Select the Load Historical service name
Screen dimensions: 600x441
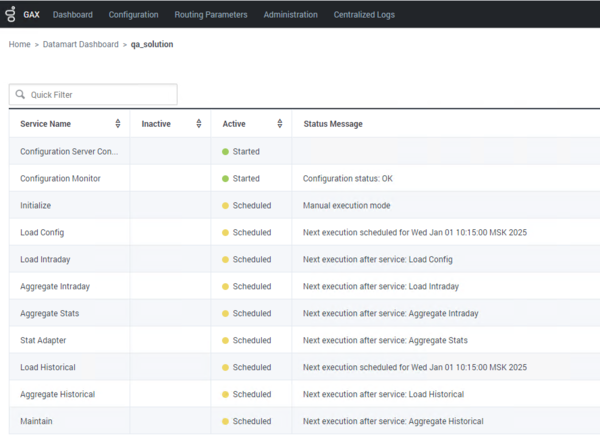coord(48,367)
